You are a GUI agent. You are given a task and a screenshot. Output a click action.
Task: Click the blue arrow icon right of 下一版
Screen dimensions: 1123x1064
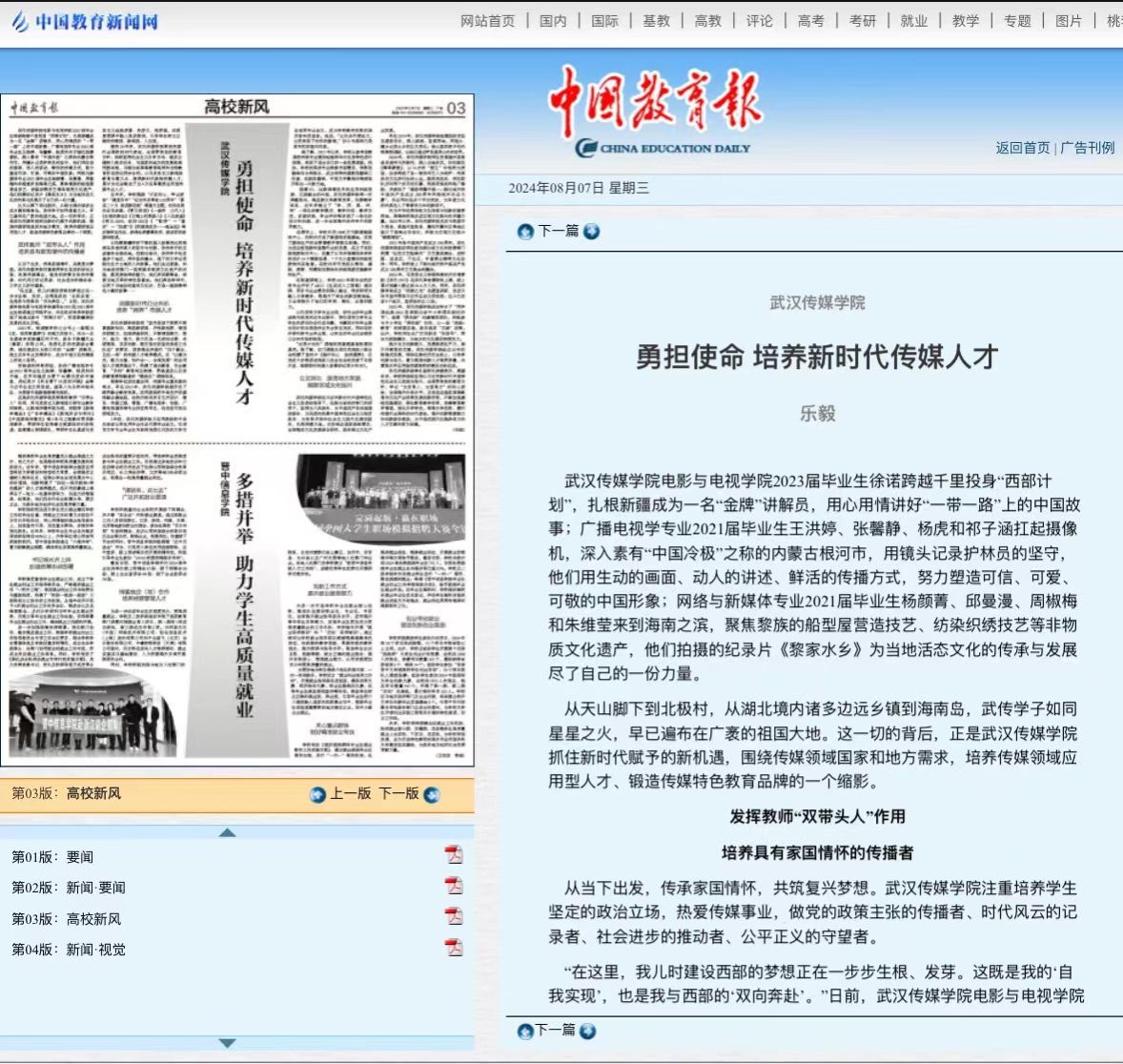[432, 794]
